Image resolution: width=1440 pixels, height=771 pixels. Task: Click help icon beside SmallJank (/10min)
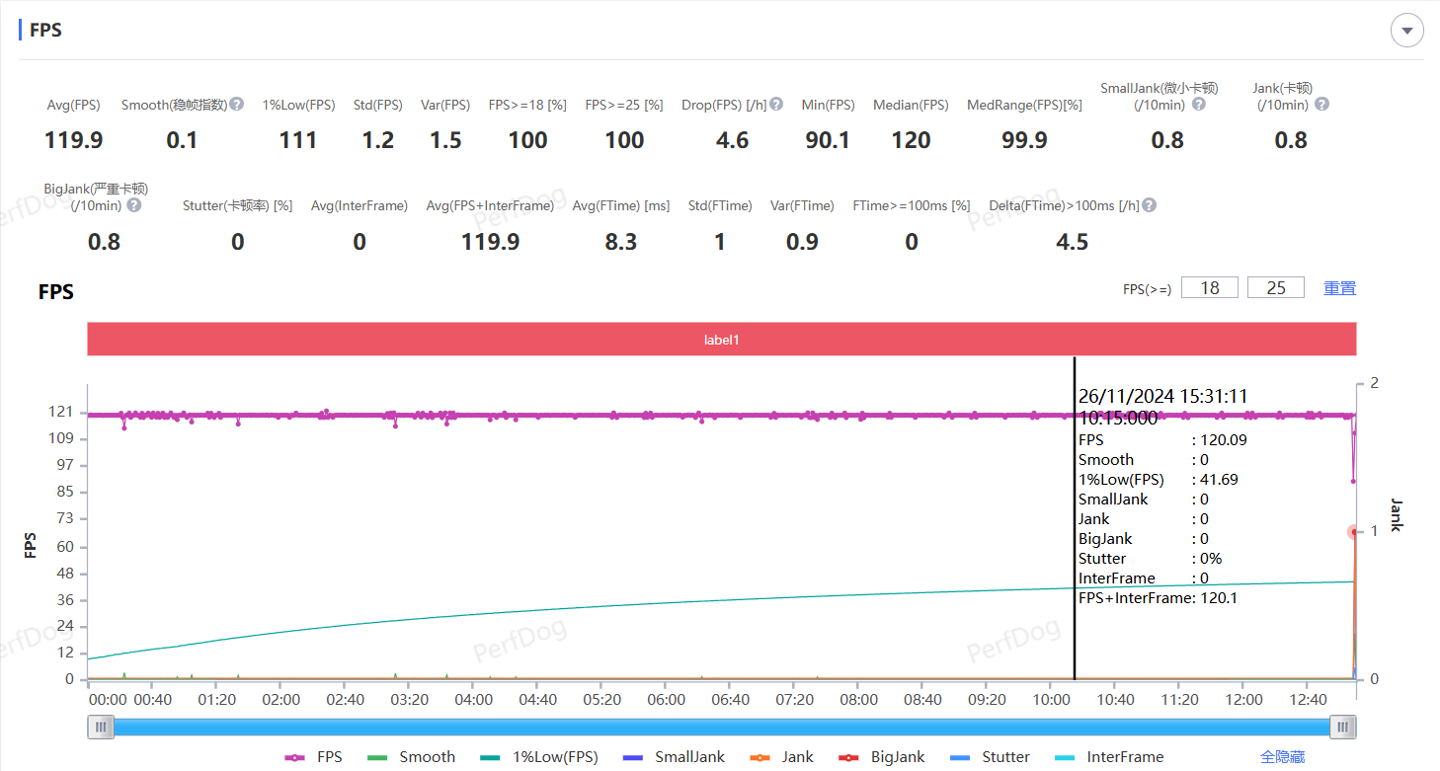tap(1198, 104)
